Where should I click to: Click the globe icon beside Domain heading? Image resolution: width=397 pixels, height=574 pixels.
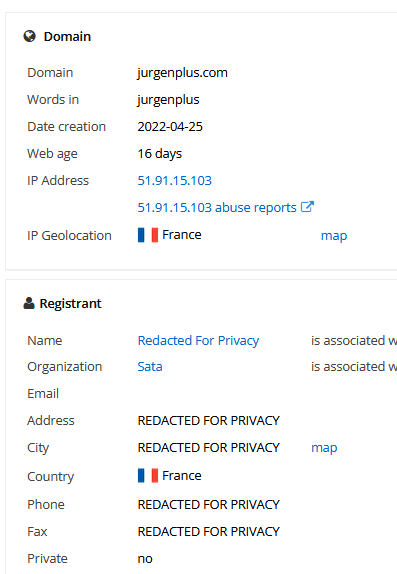(30, 37)
